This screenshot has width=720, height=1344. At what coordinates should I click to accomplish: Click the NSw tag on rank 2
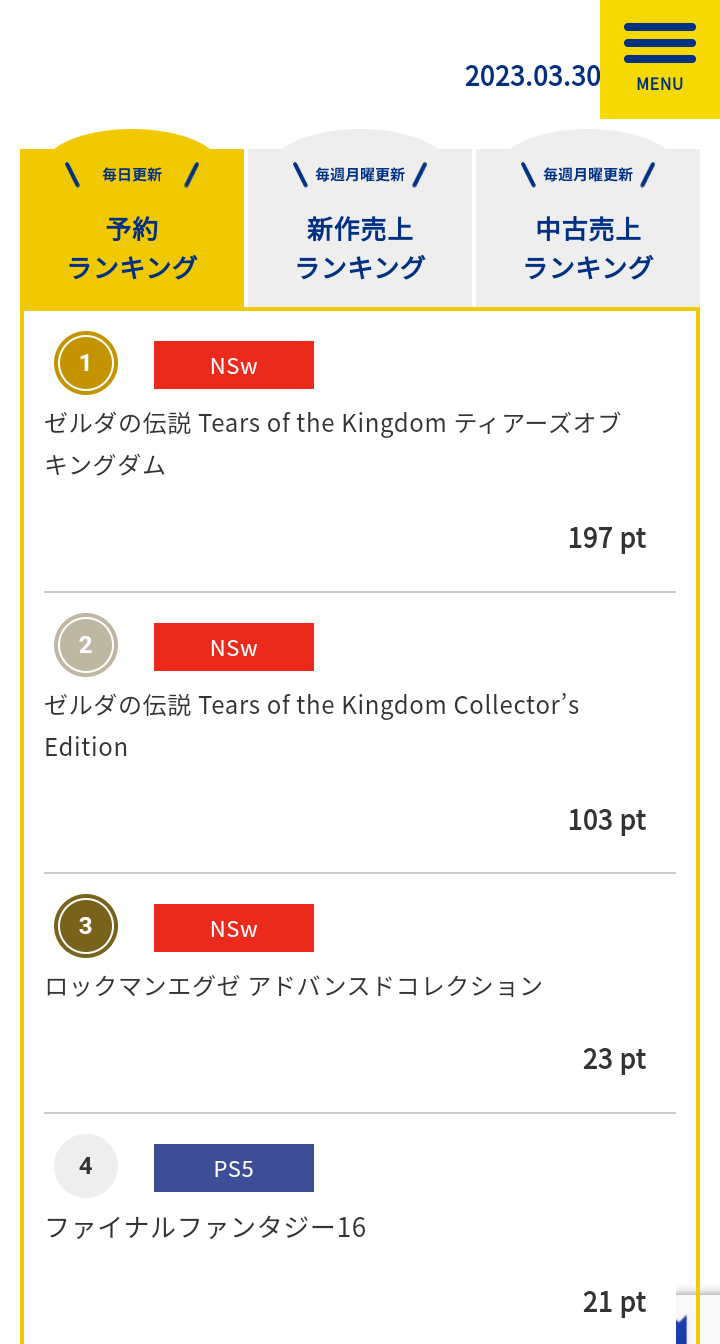tap(234, 647)
